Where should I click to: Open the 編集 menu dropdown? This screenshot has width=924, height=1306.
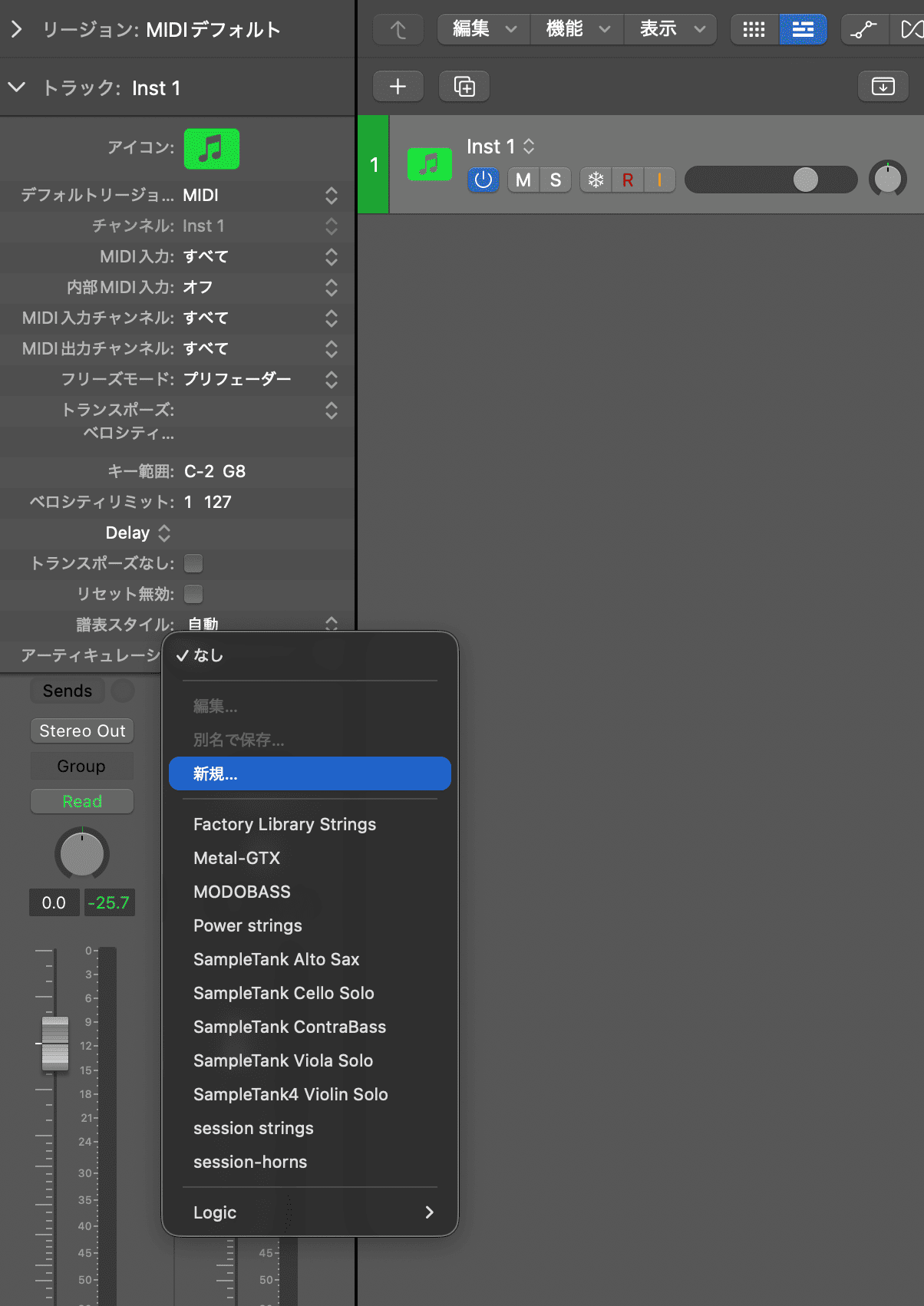484,29
